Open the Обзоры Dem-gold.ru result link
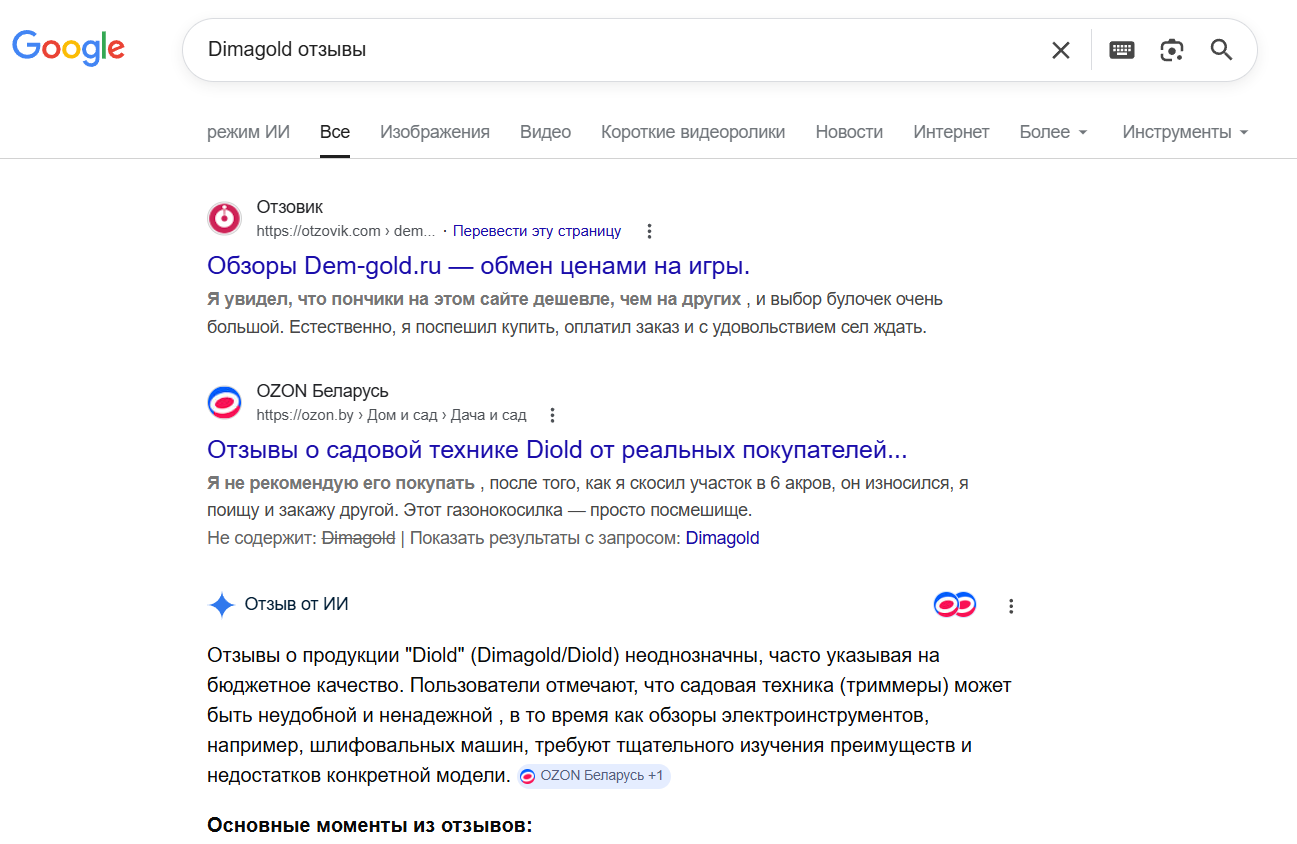 (478, 266)
